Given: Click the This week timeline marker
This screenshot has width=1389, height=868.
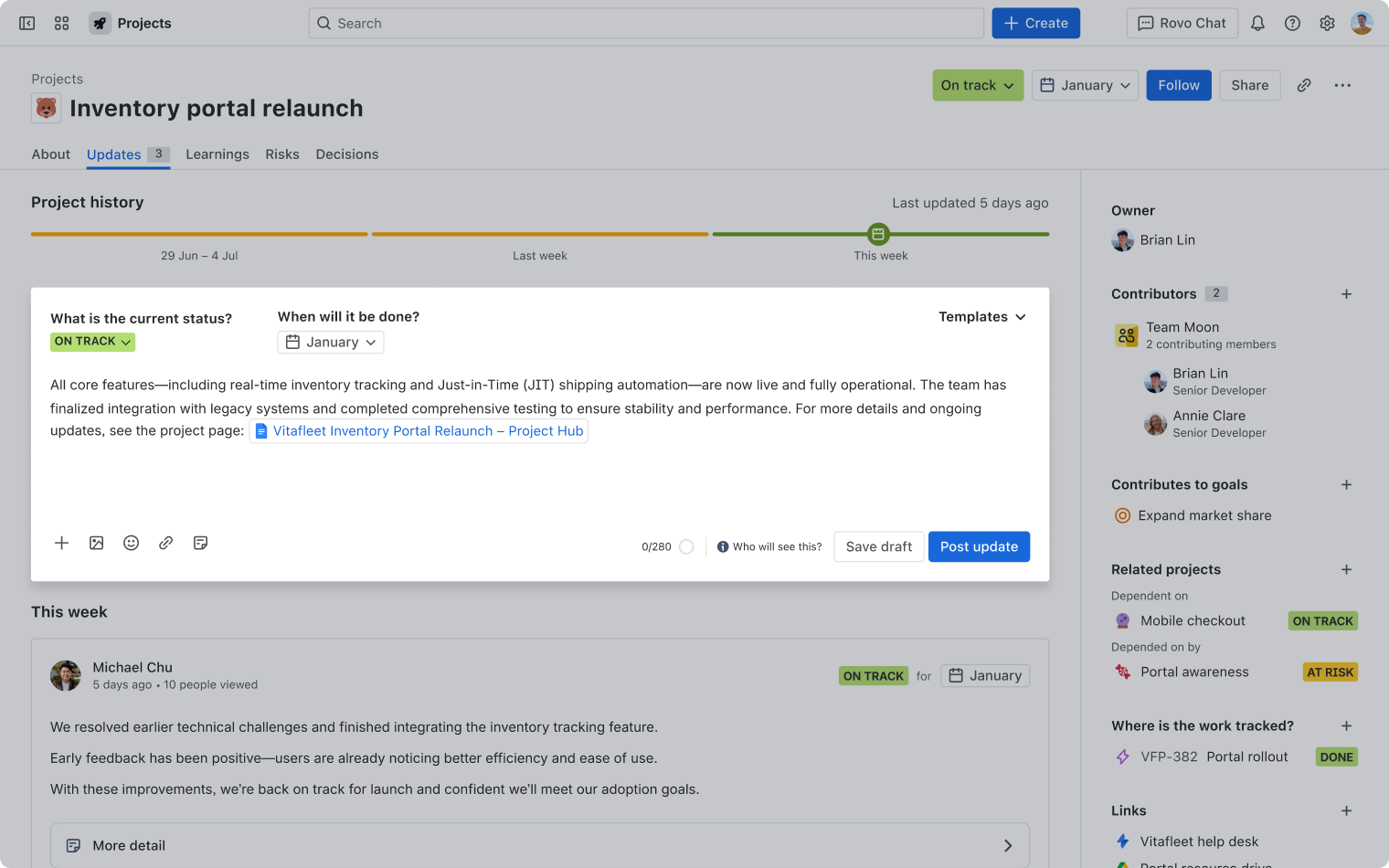Looking at the screenshot, I should pos(878,234).
